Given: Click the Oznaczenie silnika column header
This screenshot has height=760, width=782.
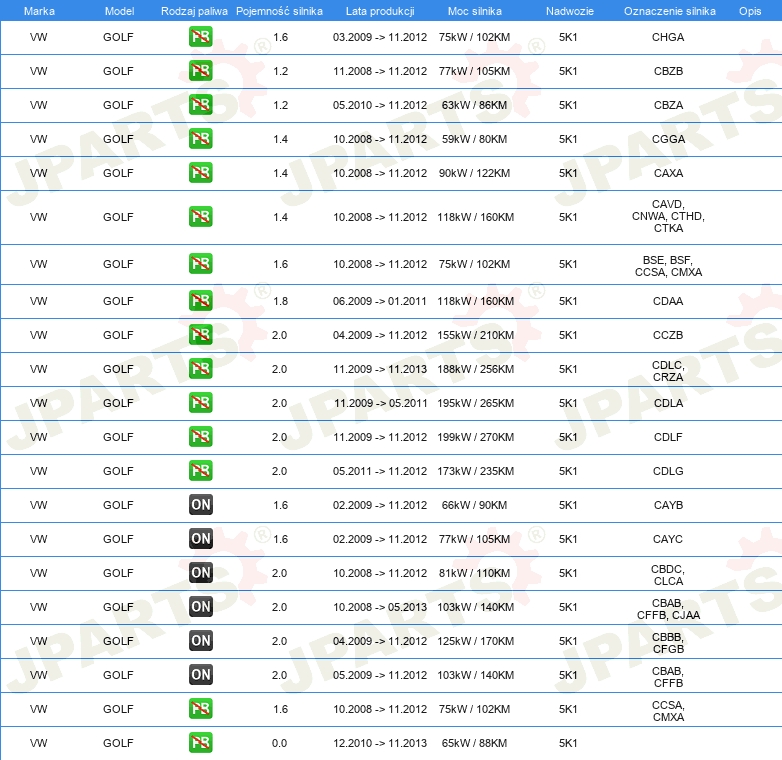Looking at the screenshot, I should [x=670, y=11].
